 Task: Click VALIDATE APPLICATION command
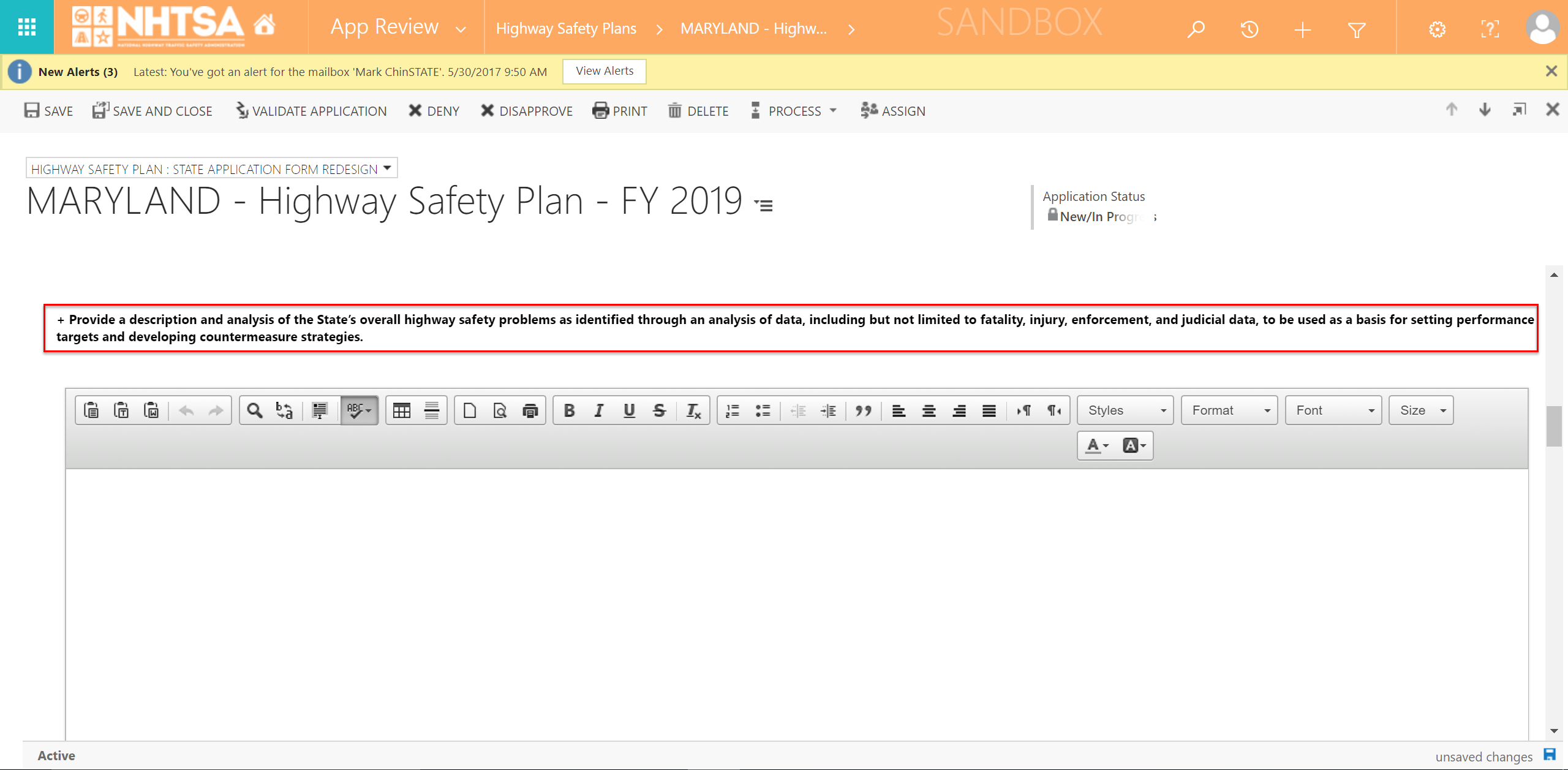312,111
